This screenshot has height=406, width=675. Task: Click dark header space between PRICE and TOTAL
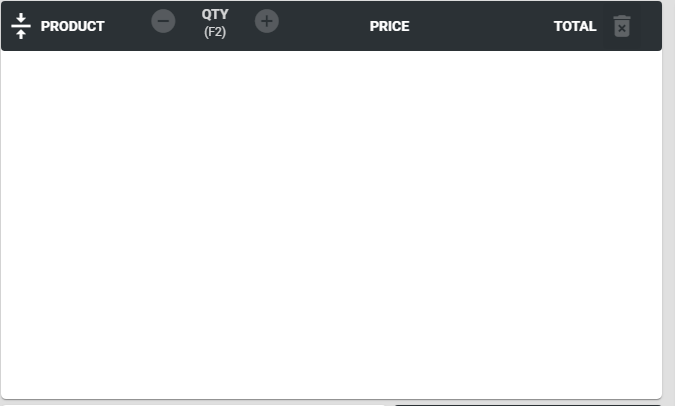tap(481, 26)
